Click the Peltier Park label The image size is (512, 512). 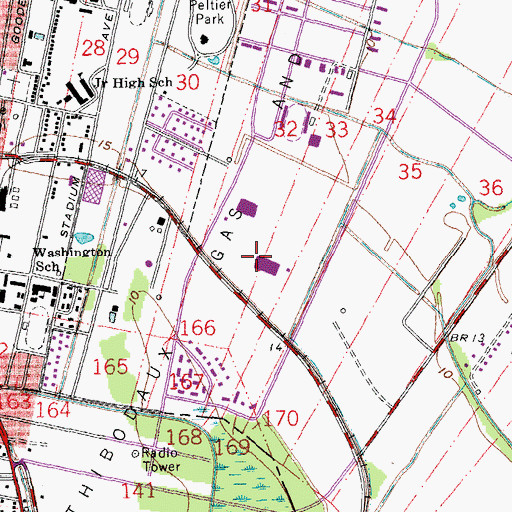click(x=210, y=13)
